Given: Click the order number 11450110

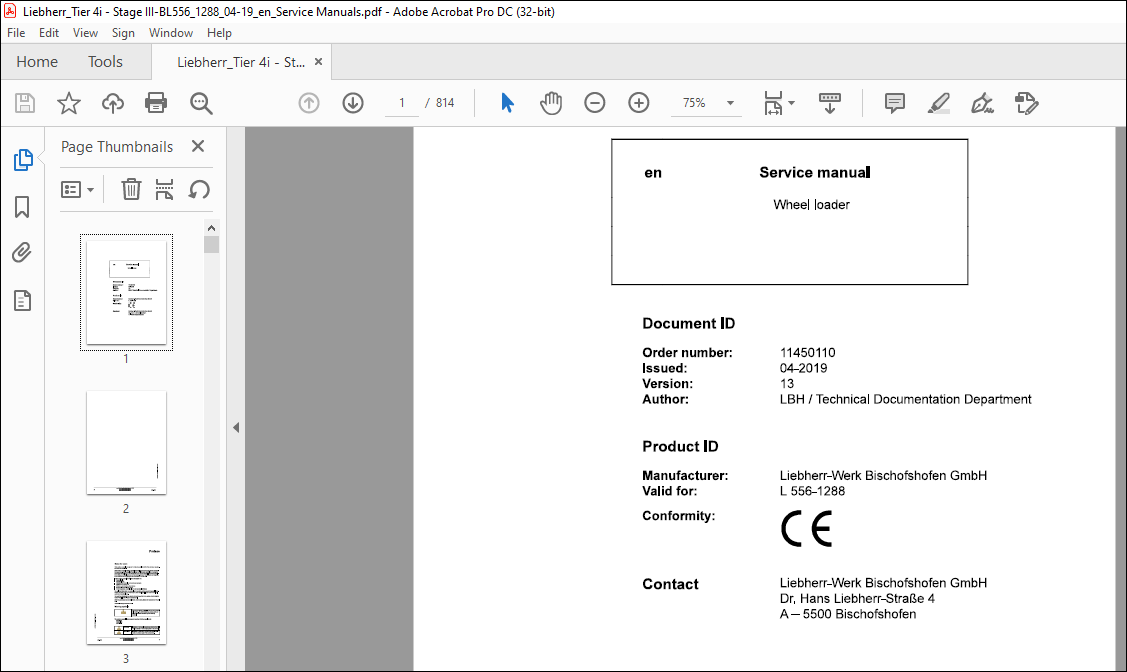Looking at the screenshot, I should (x=808, y=353).
